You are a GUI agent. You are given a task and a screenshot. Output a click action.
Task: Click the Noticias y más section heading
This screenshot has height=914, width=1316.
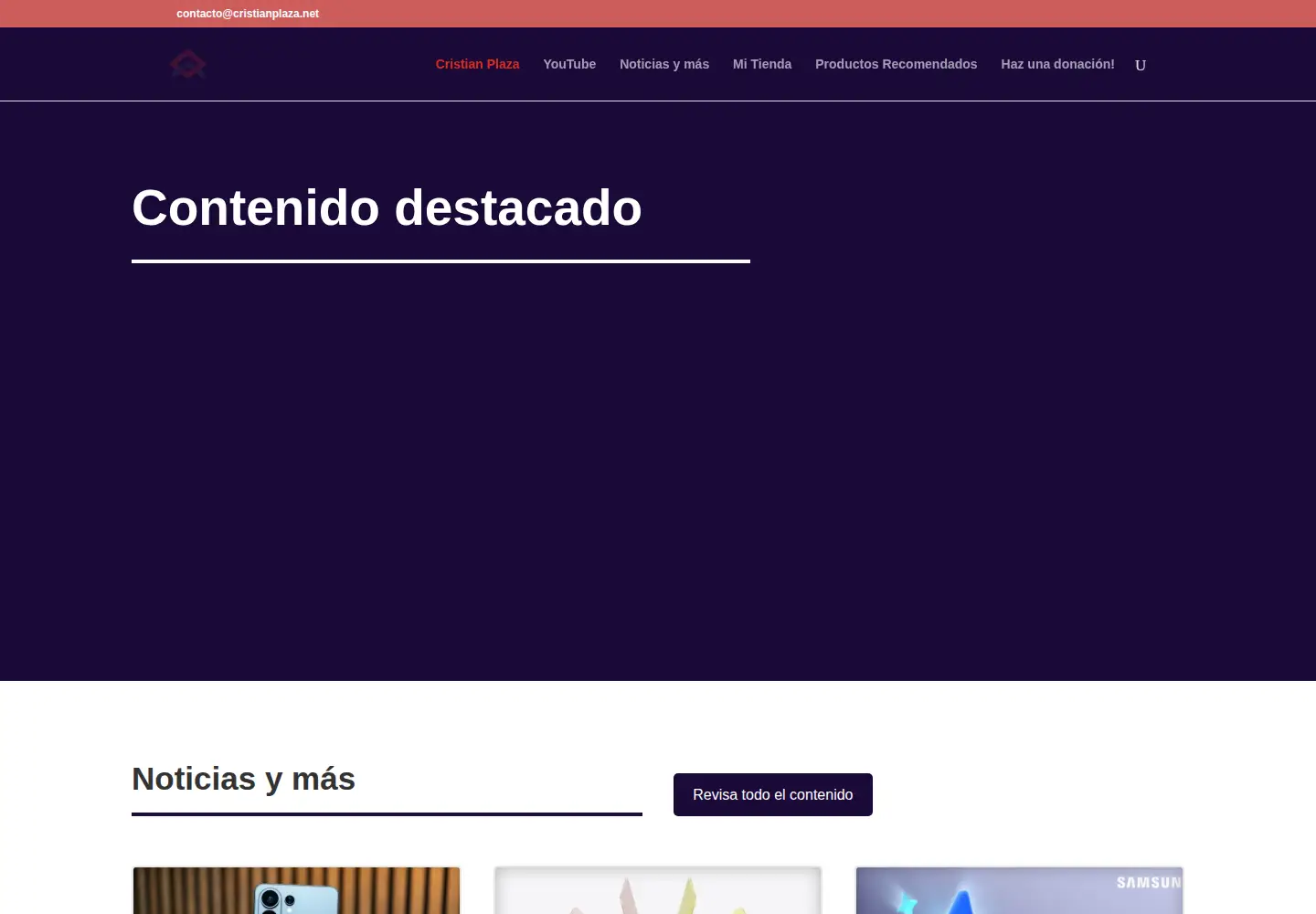243,779
